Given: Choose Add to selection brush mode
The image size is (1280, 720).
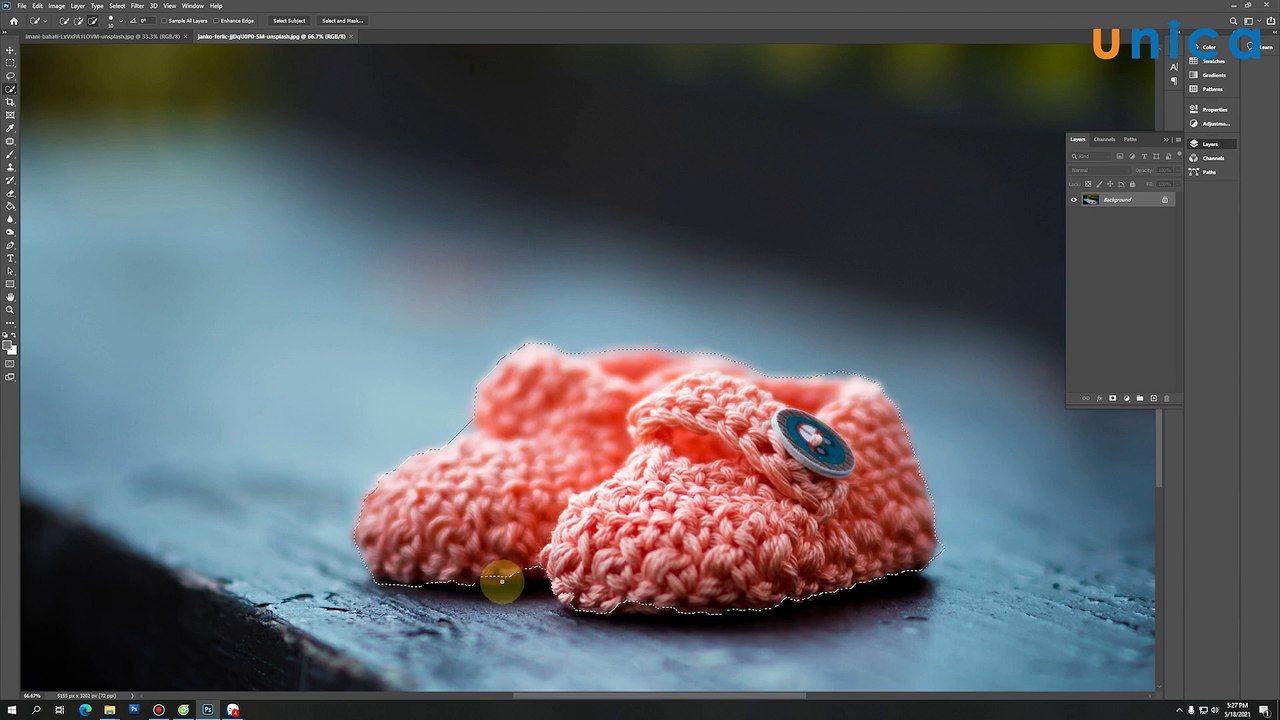Looking at the screenshot, I should 79,20.
